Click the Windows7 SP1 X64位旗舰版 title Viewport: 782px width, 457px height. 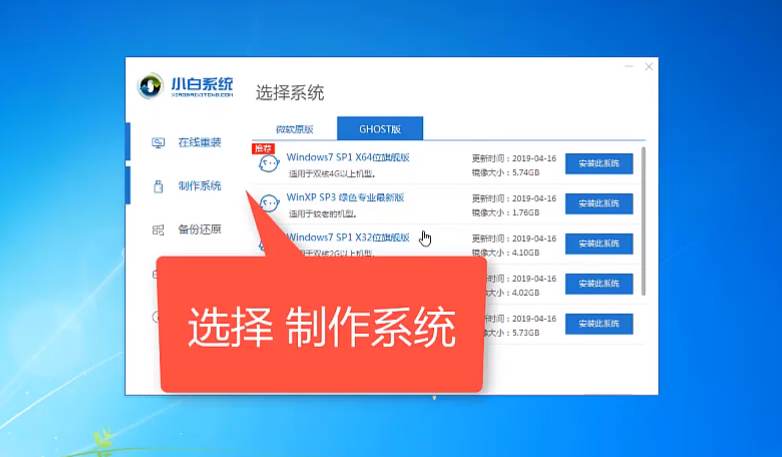point(348,157)
